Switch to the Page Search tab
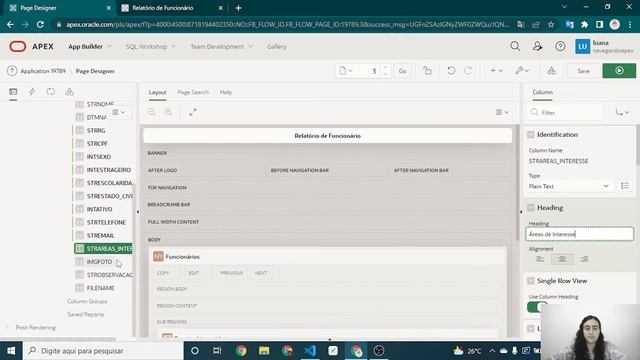The width and height of the screenshot is (640, 360). tap(193, 92)
